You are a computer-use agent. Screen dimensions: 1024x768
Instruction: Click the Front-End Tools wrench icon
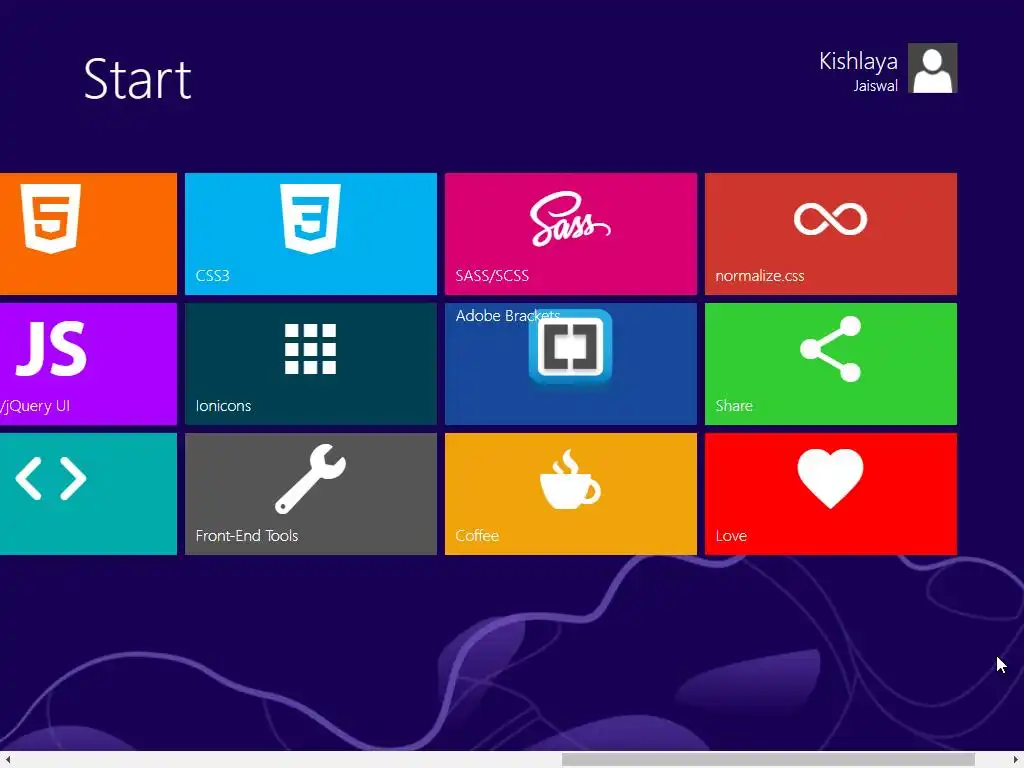click(310, 479)
